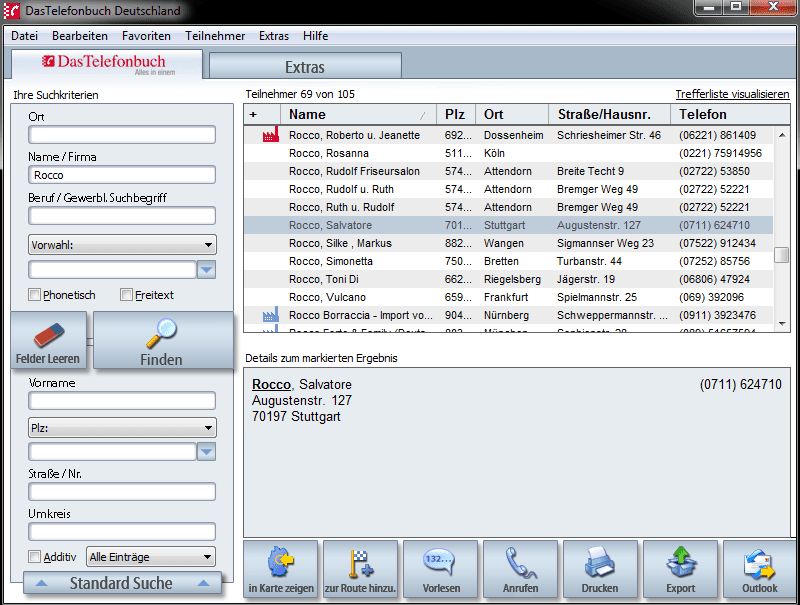Toggle the Freitext checkbox
The image size is (800, 605).
[126, 295]
